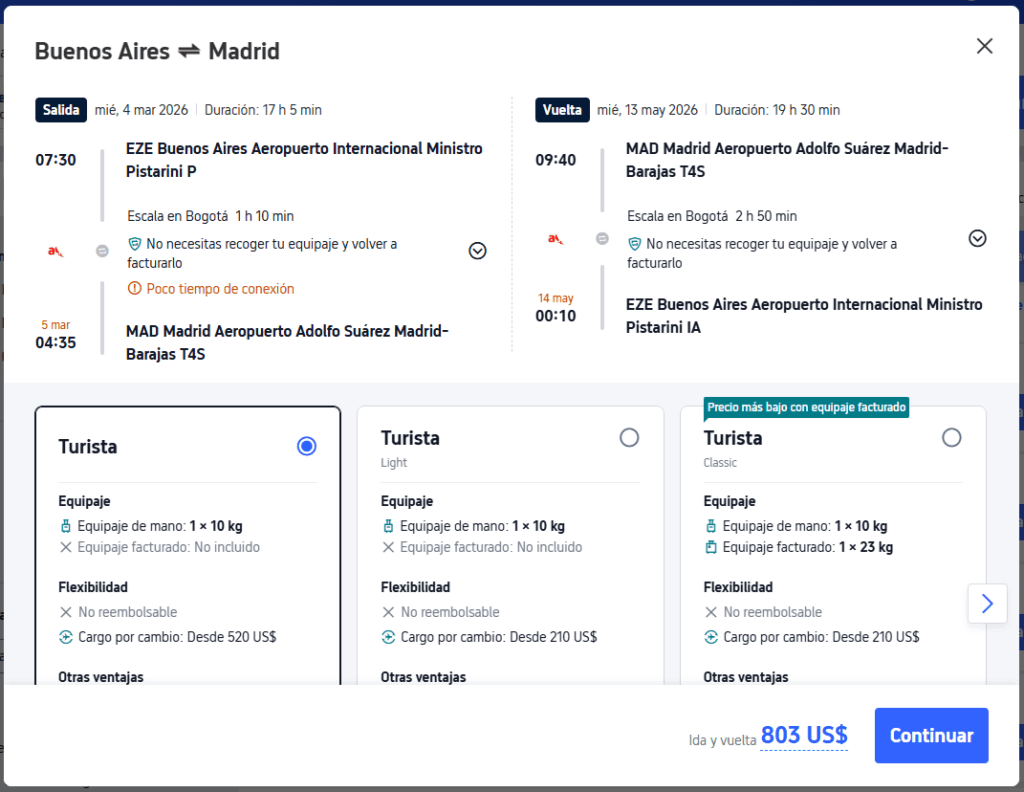1024x792 pixels.
Task: Expand return Bogotá layover details
Action: coord(978,238)
